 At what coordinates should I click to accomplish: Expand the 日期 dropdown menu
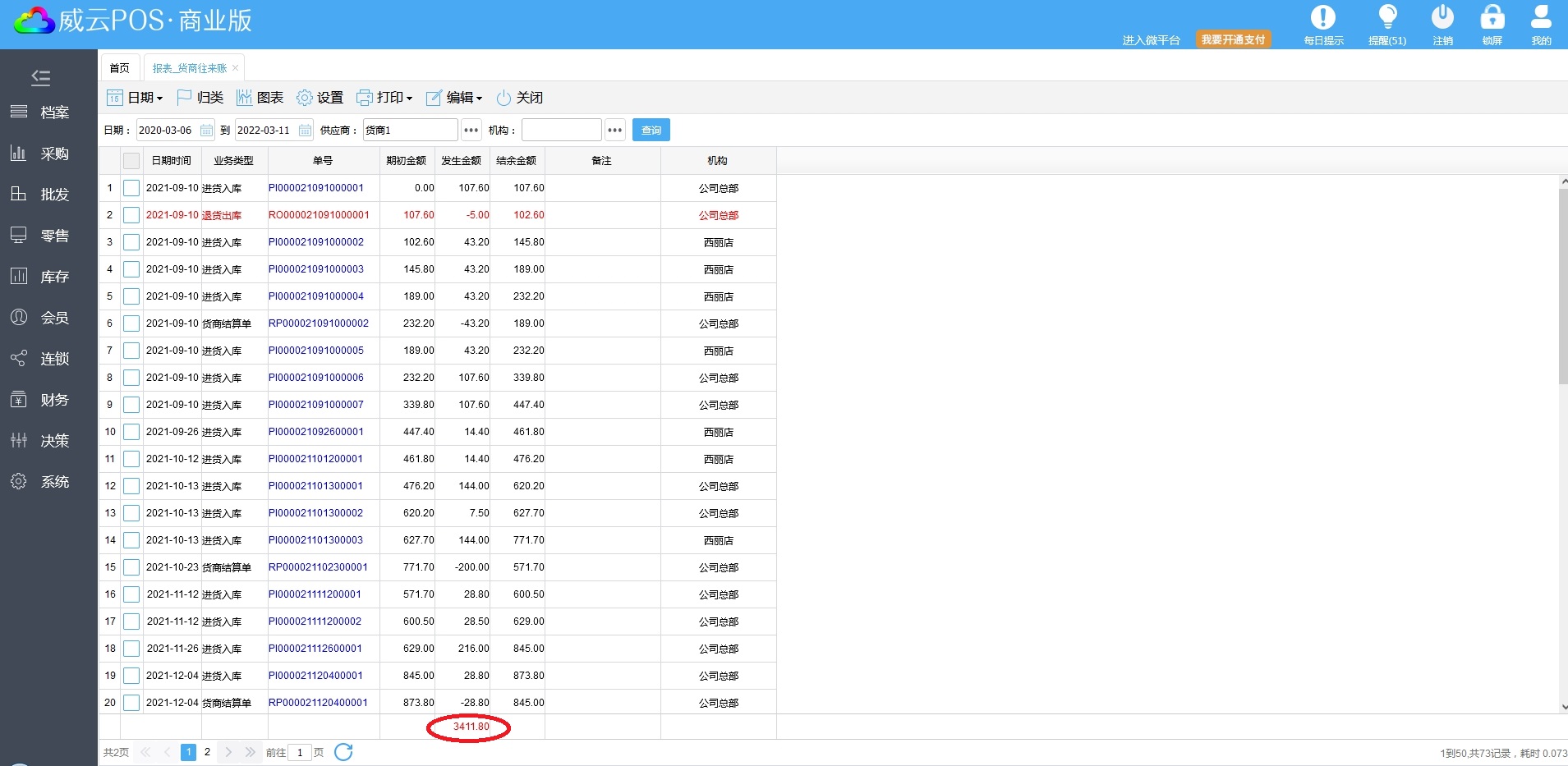coord(136,98)
